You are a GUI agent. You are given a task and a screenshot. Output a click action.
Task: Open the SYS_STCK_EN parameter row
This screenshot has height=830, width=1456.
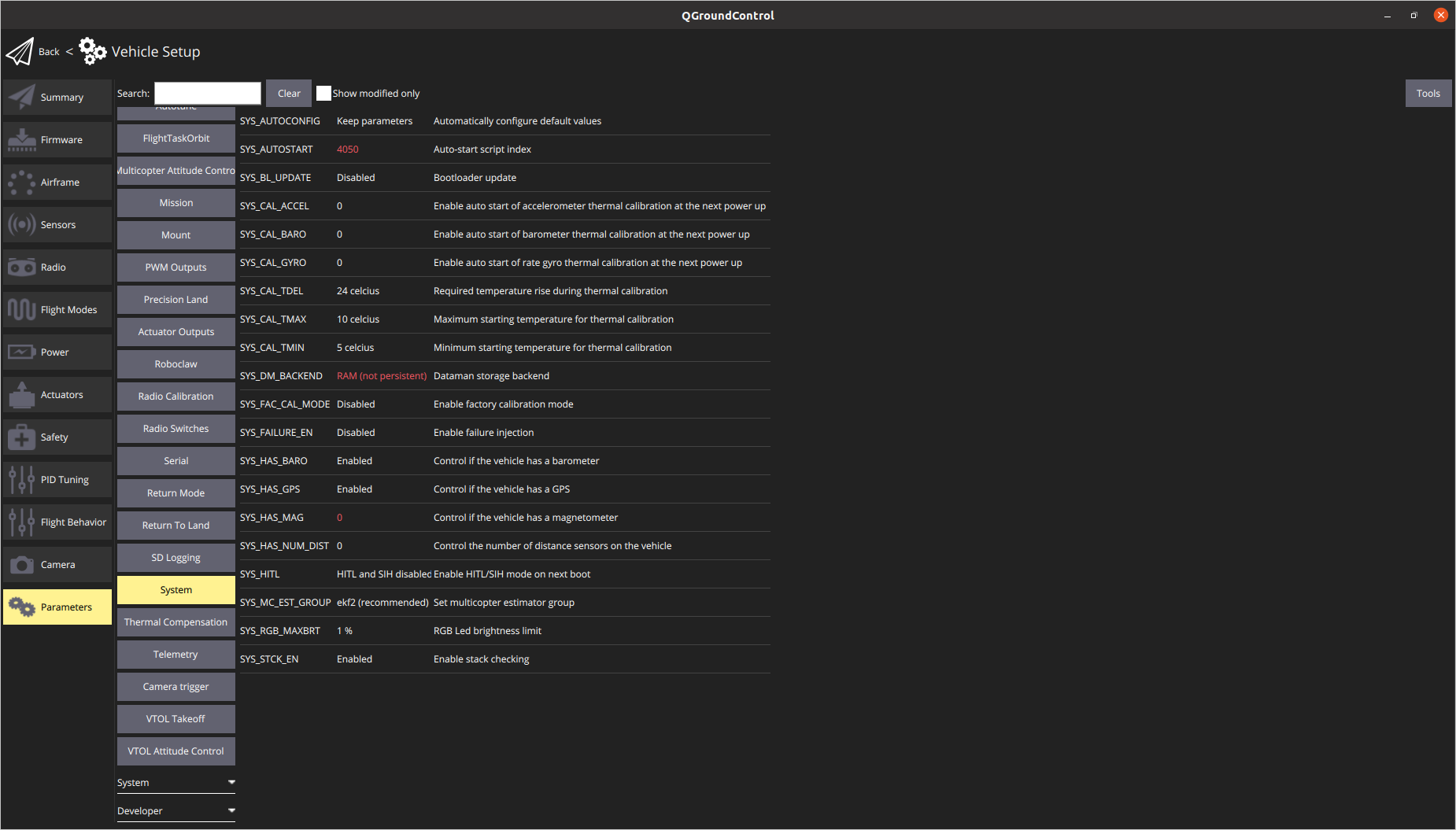(x=504, y=659)
